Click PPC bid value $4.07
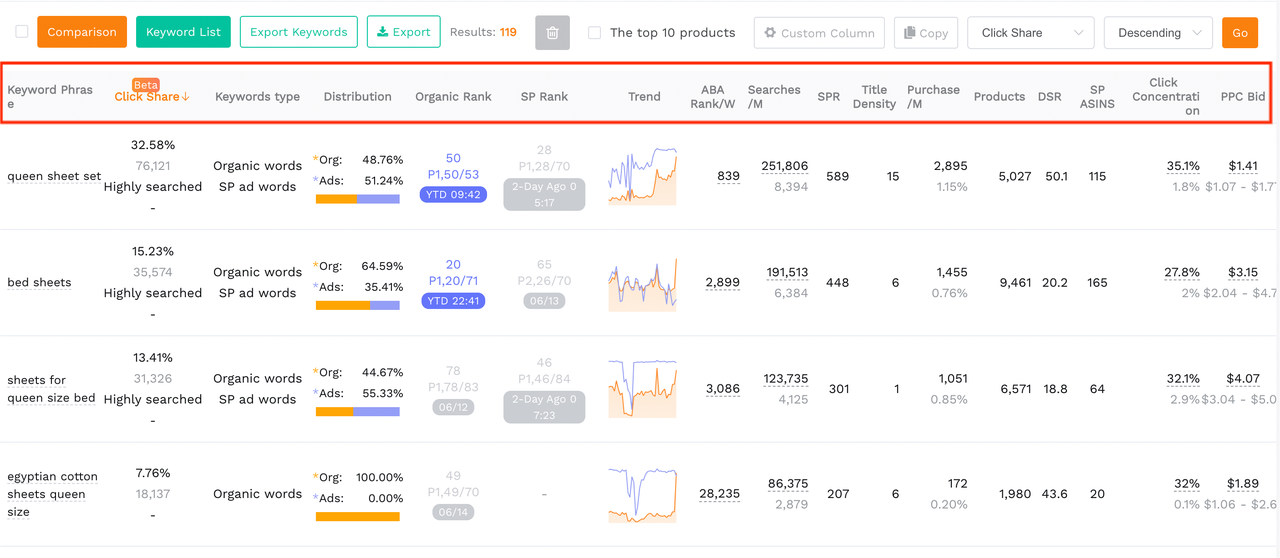Image resolution: width=1280 pixels, height=558 pixels. [1243, 379]
